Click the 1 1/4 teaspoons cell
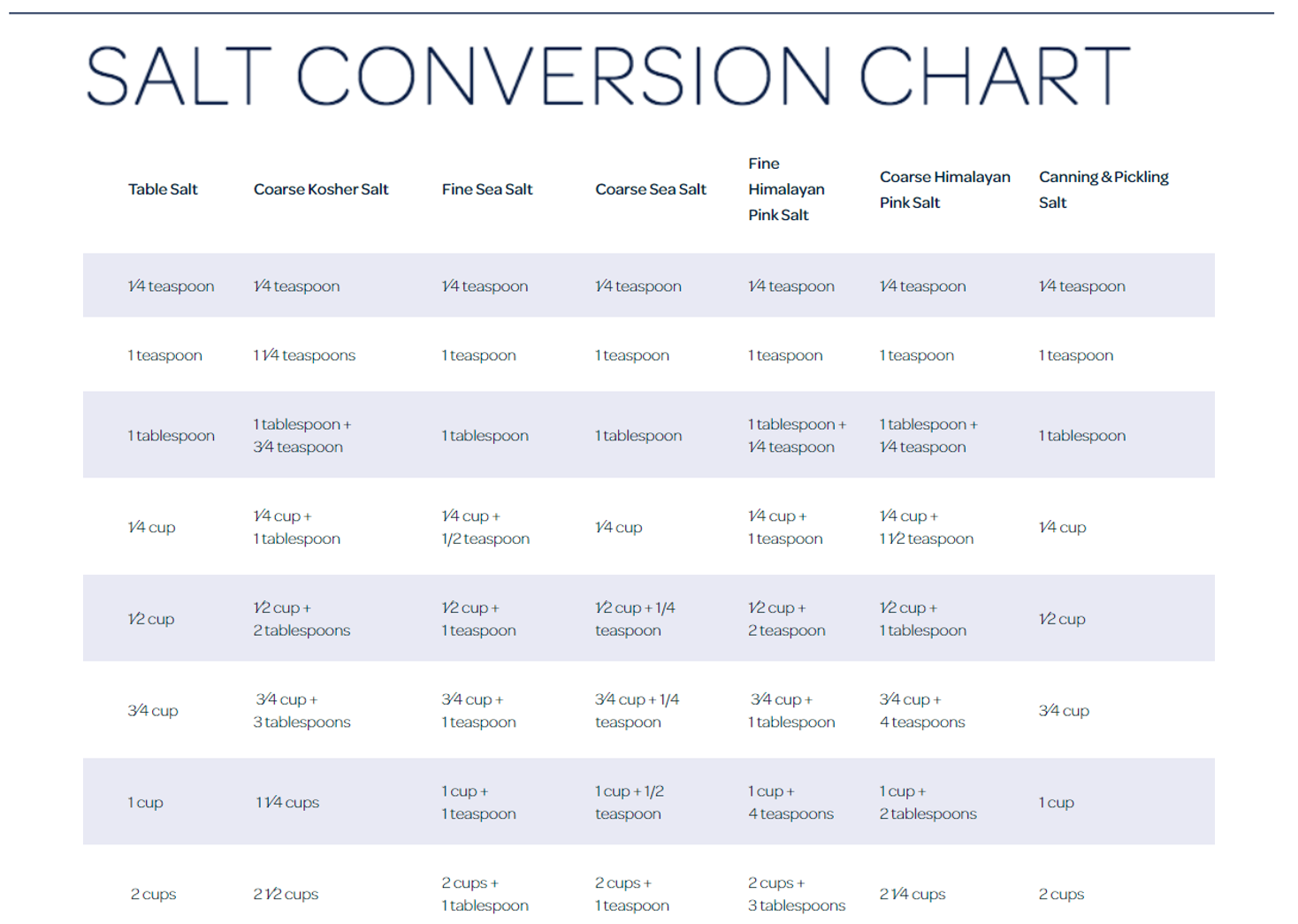The width and height of the screenshot is (1298, 924). (304, 355)
